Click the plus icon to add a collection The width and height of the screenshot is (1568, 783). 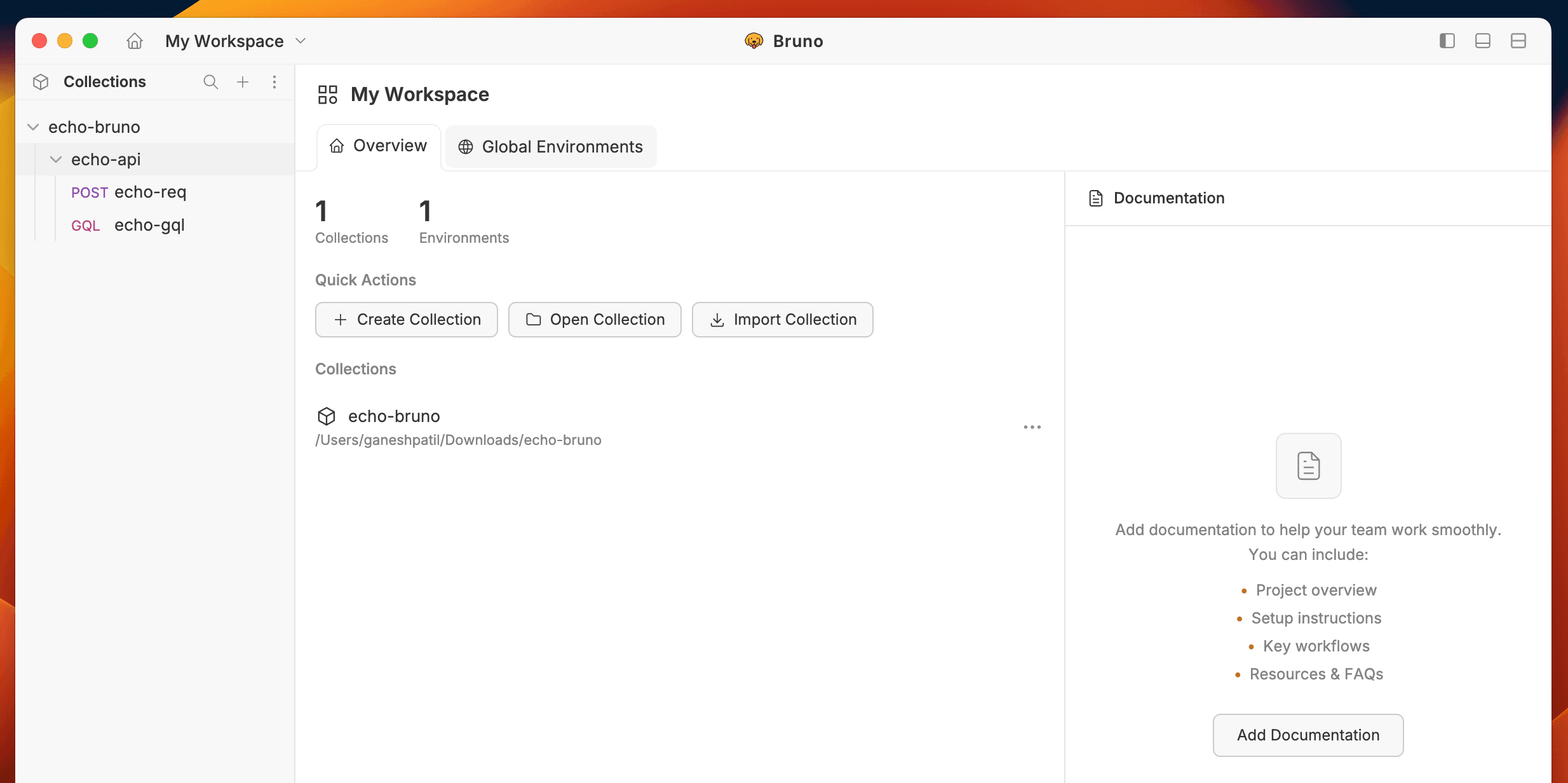[x=242, y=81]
